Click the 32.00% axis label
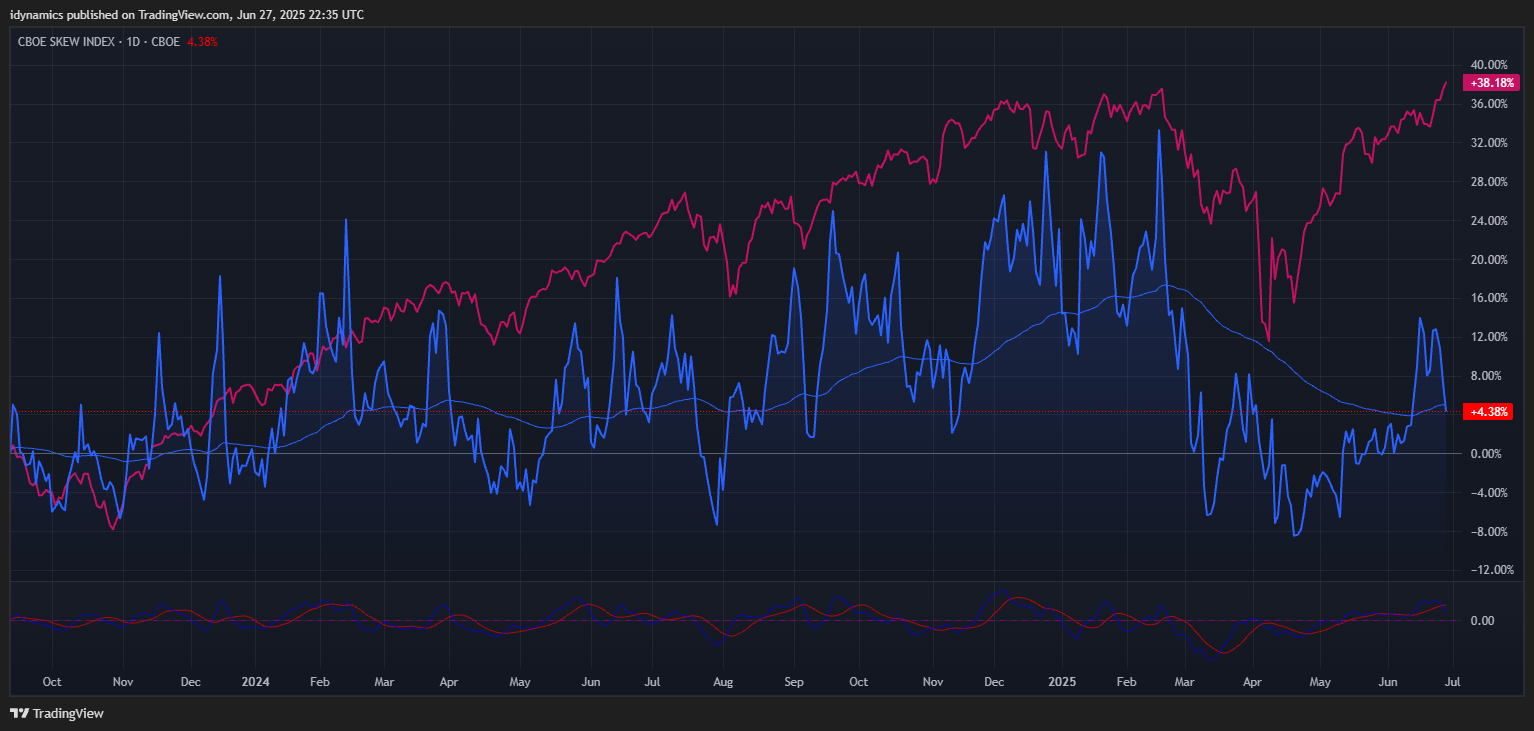Image resolution: width=1534 pixels, height=731 pixels. click(1490, 143)
